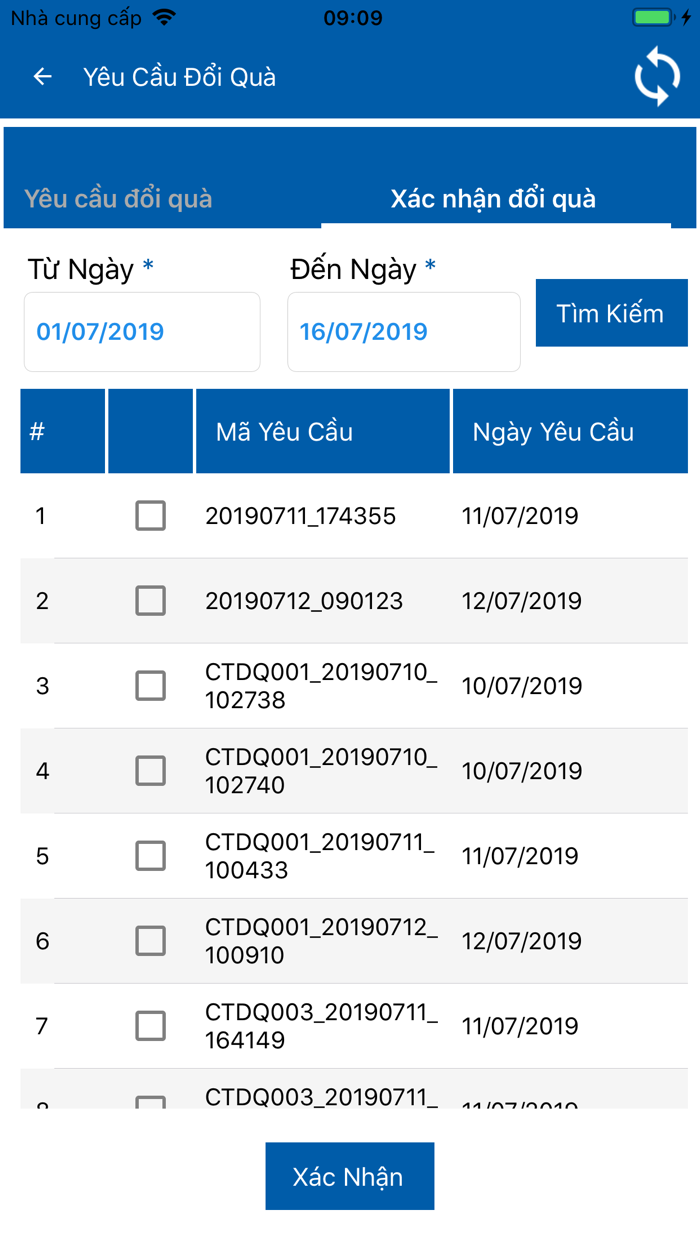
Task: Select checkbox for CTDQ003_20190711_164149
Action: coord(150,1026)
